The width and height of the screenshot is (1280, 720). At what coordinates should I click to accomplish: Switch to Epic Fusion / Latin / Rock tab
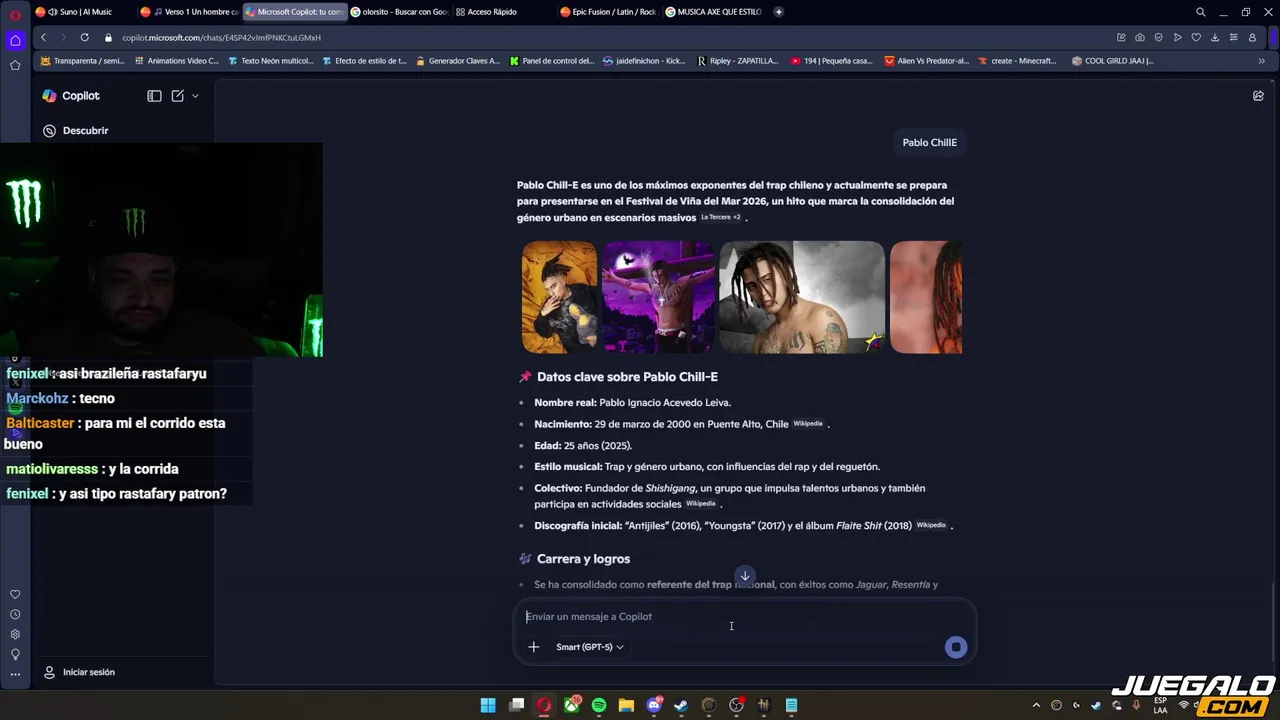(608, 12)
